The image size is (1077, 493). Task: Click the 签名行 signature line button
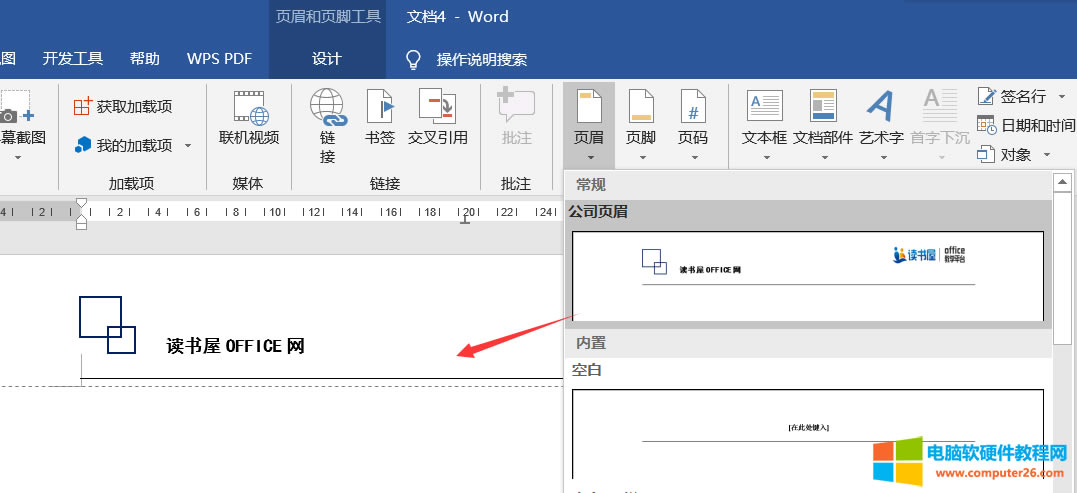point(1013,97)
